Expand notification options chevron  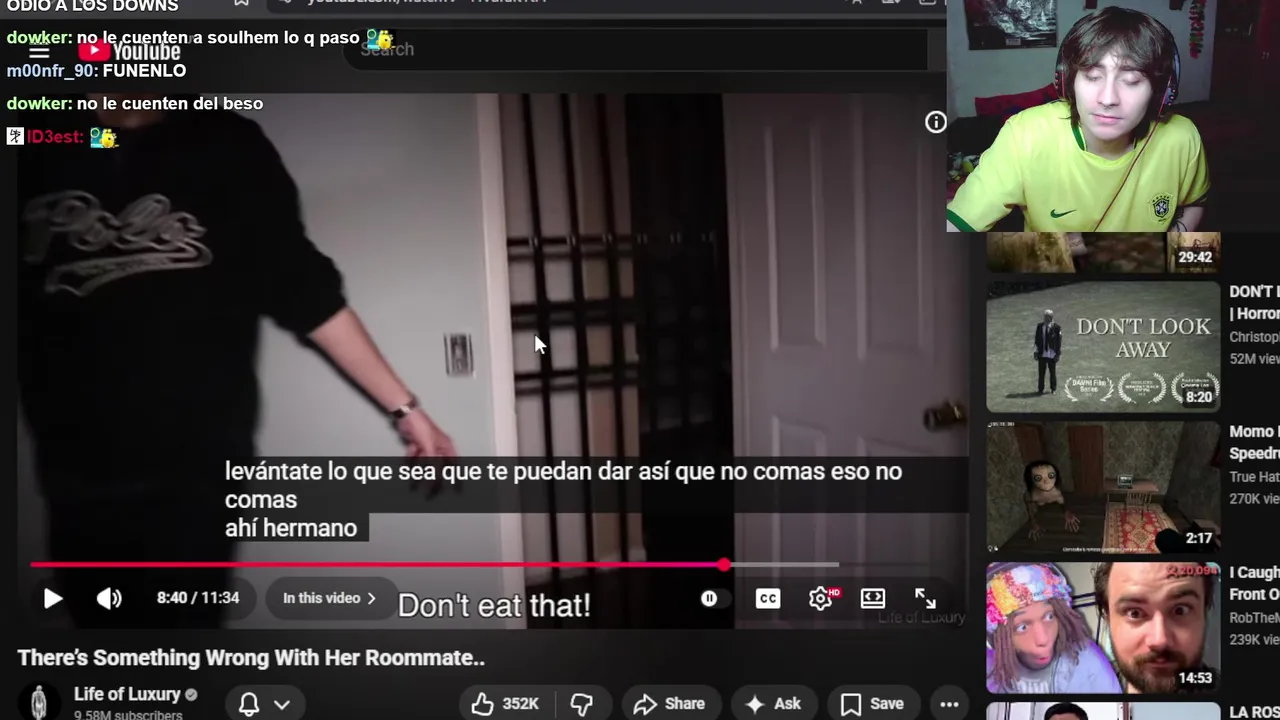pyautogui.click(x=282, y=704)
